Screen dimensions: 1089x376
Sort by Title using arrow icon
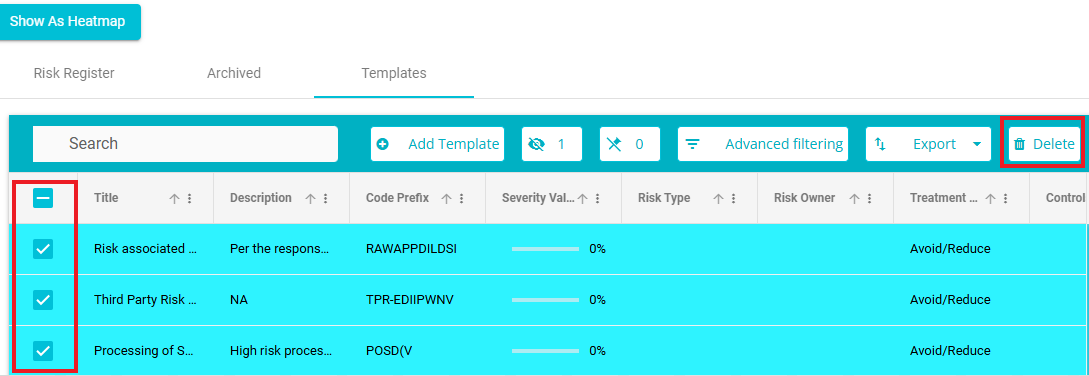point(174,198)
